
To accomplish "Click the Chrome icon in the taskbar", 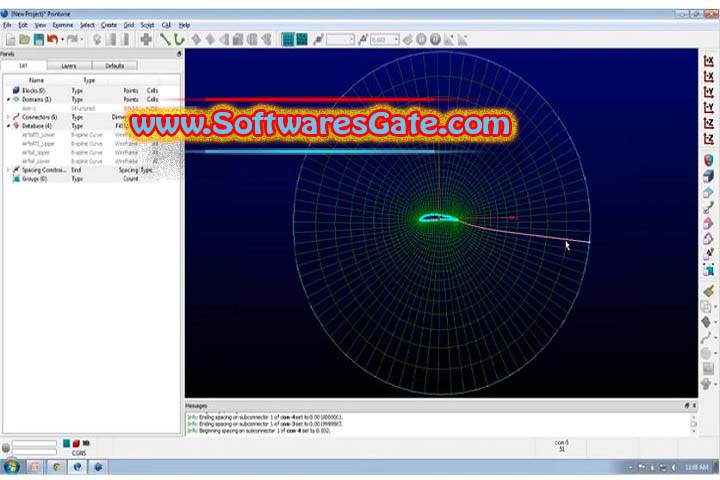I will point(57,467).
